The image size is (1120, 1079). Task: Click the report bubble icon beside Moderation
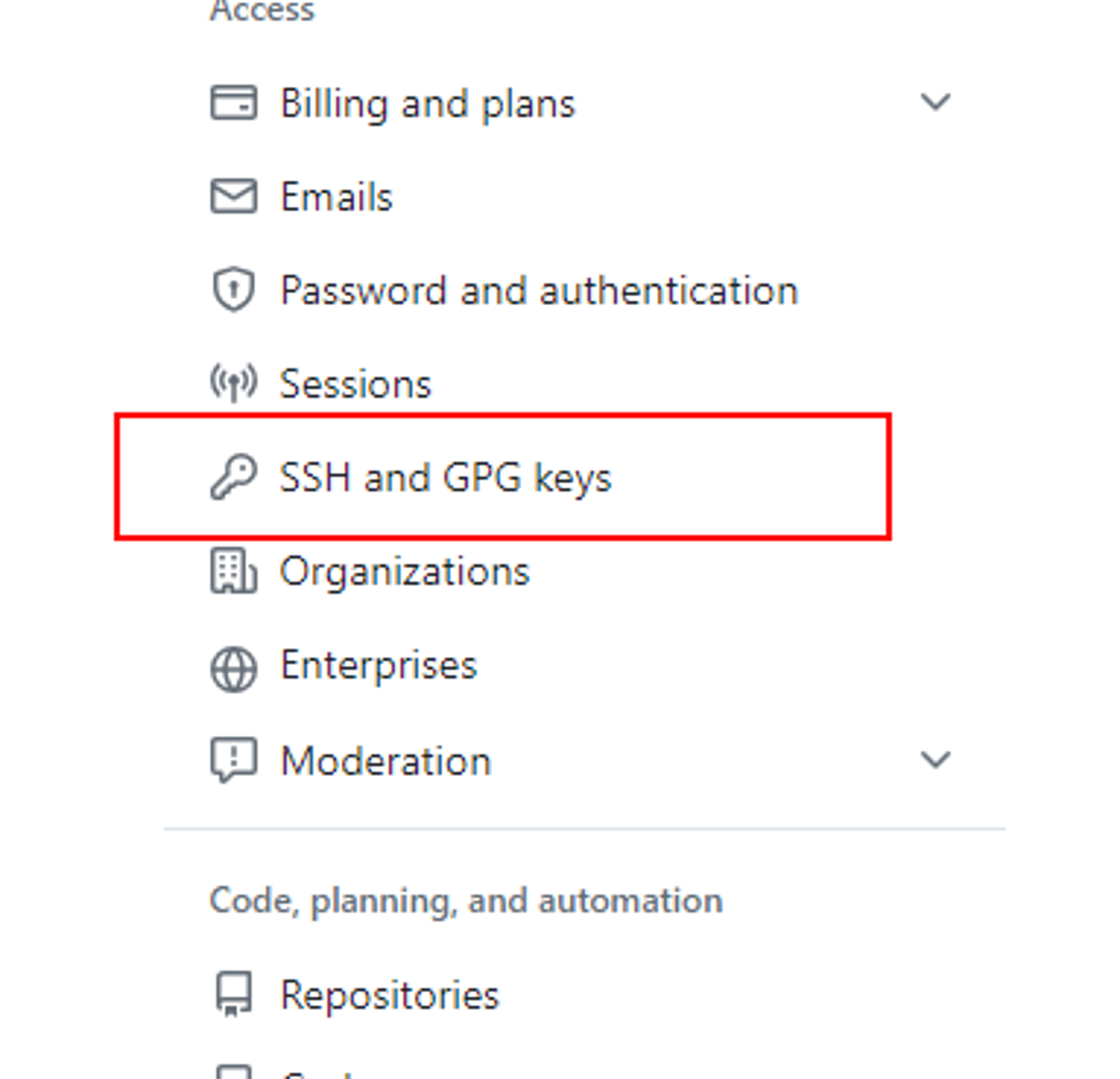pyautogui.click(x=234, y=760)
